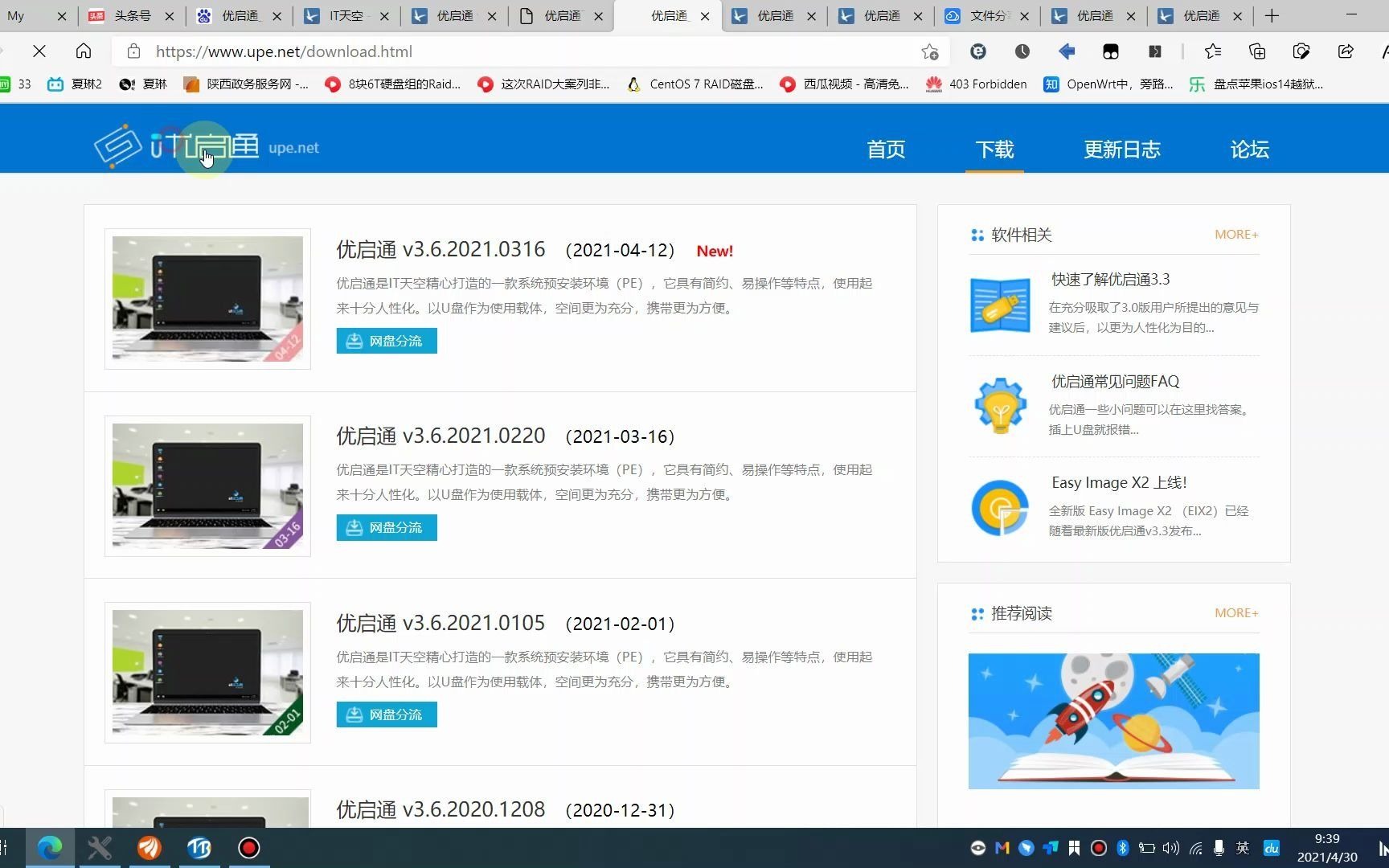Add this page to favorites star

point(930,51)
